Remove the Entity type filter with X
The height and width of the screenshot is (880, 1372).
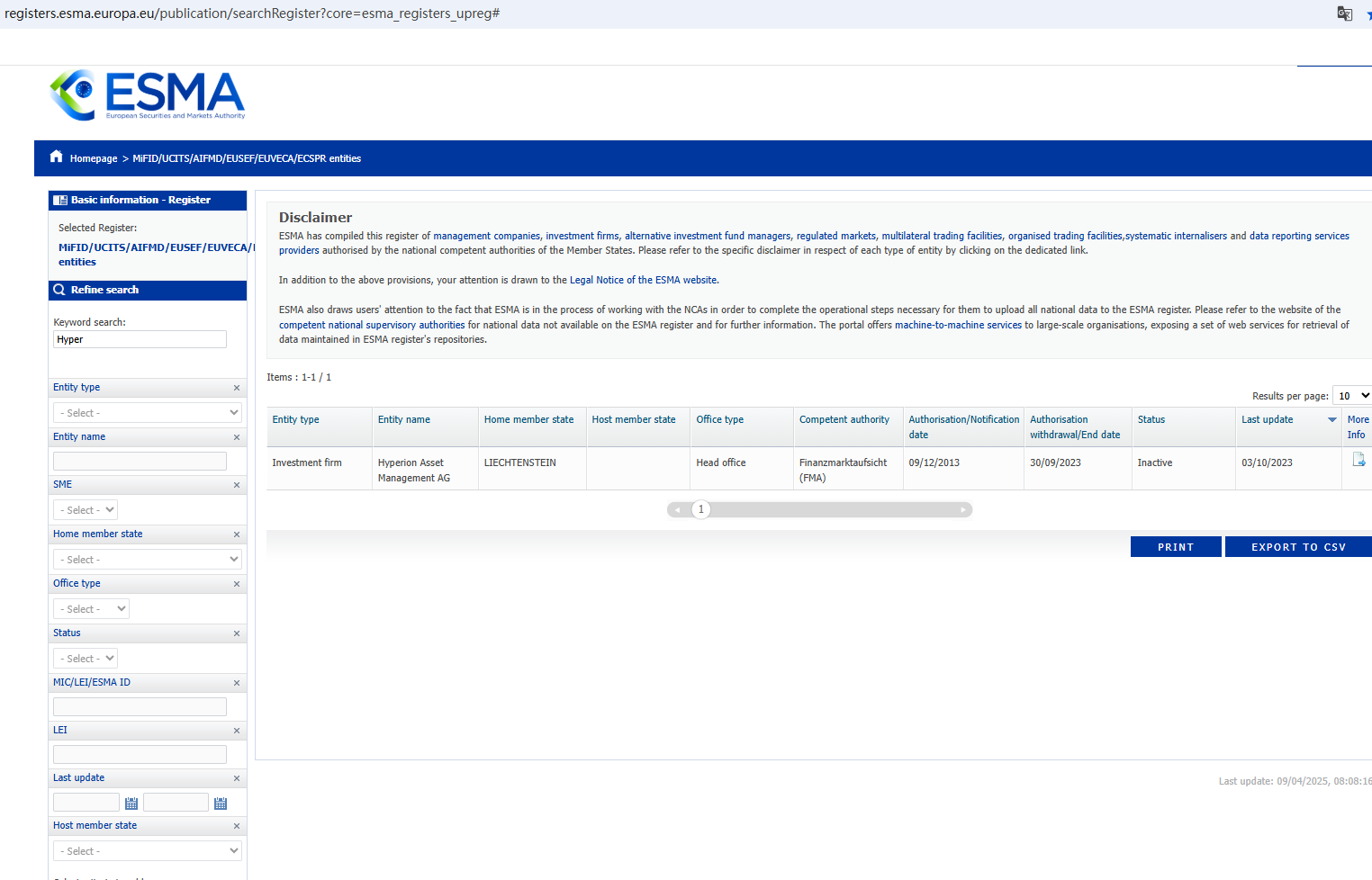point(237,388)
